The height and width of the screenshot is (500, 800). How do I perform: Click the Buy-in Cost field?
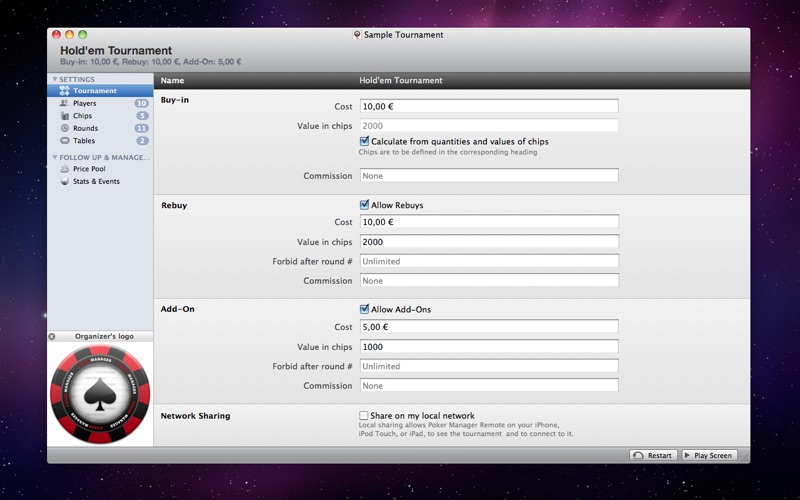[x=488, y=106]
